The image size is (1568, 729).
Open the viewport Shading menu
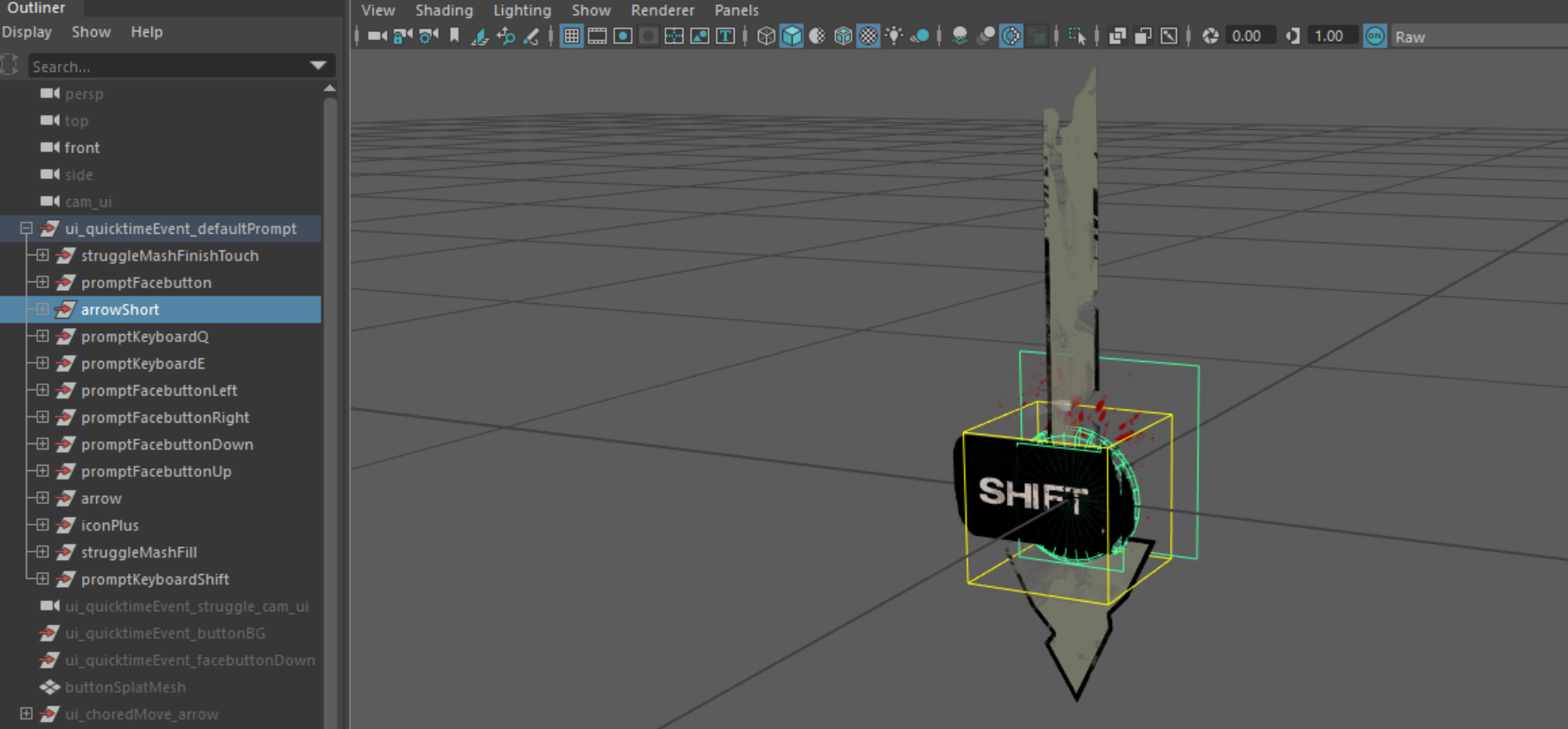click(444, 10)
